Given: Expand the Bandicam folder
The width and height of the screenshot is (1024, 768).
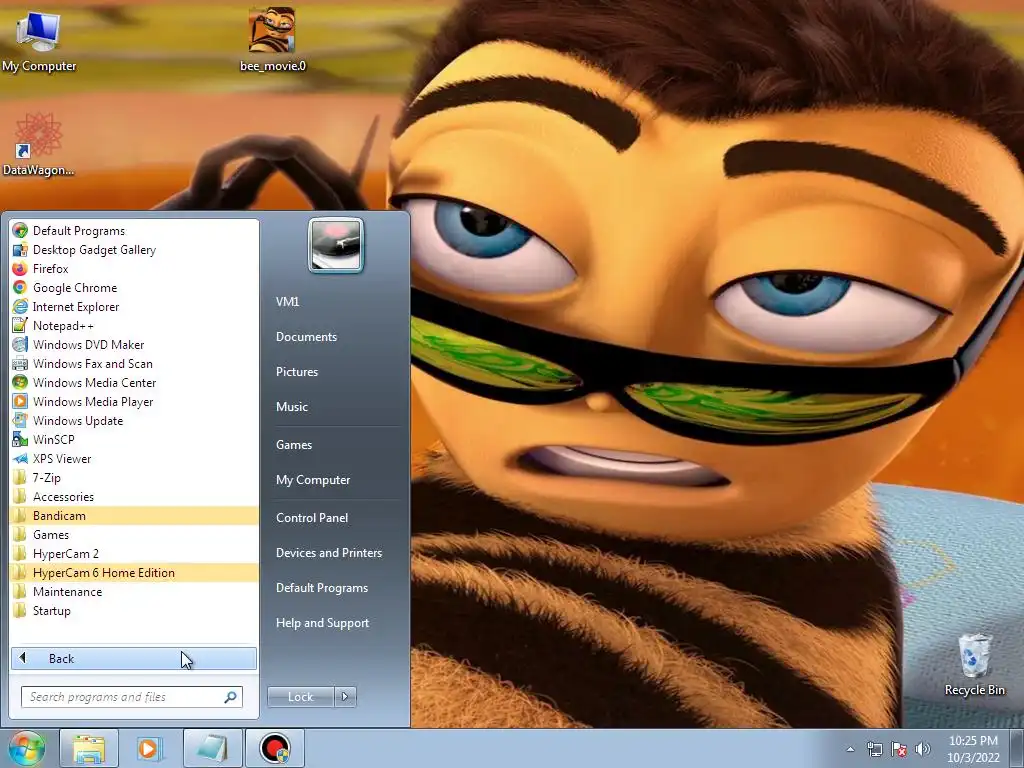Looking at the screenshot, I should (x=134, y=515).
